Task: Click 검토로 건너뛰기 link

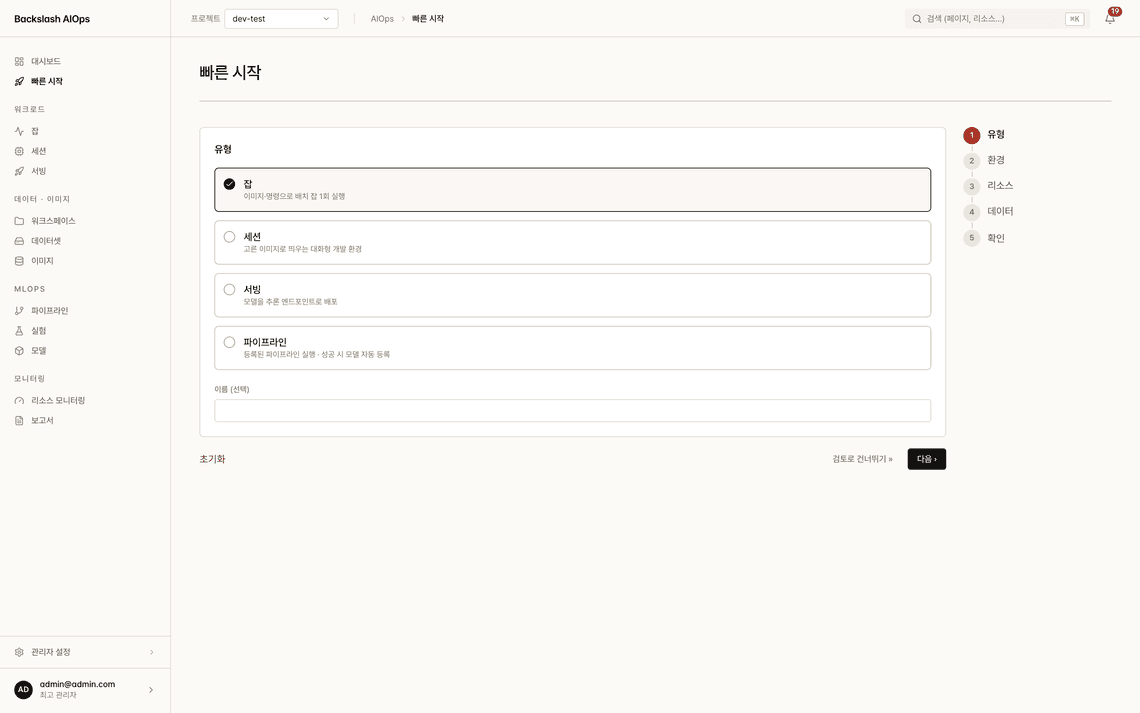Action: tap(862, 459)
